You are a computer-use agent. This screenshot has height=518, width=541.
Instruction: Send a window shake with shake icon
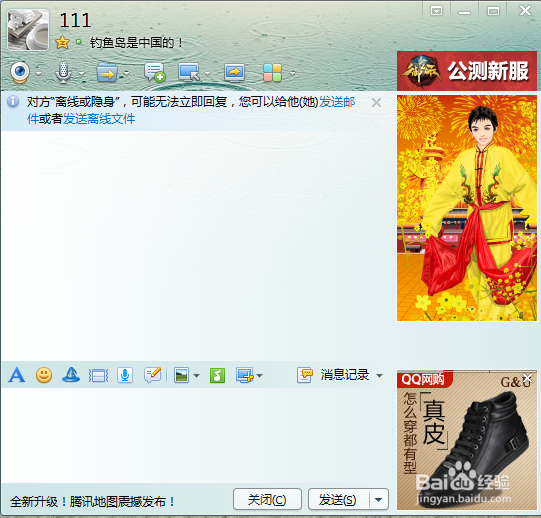click(99, 375)
